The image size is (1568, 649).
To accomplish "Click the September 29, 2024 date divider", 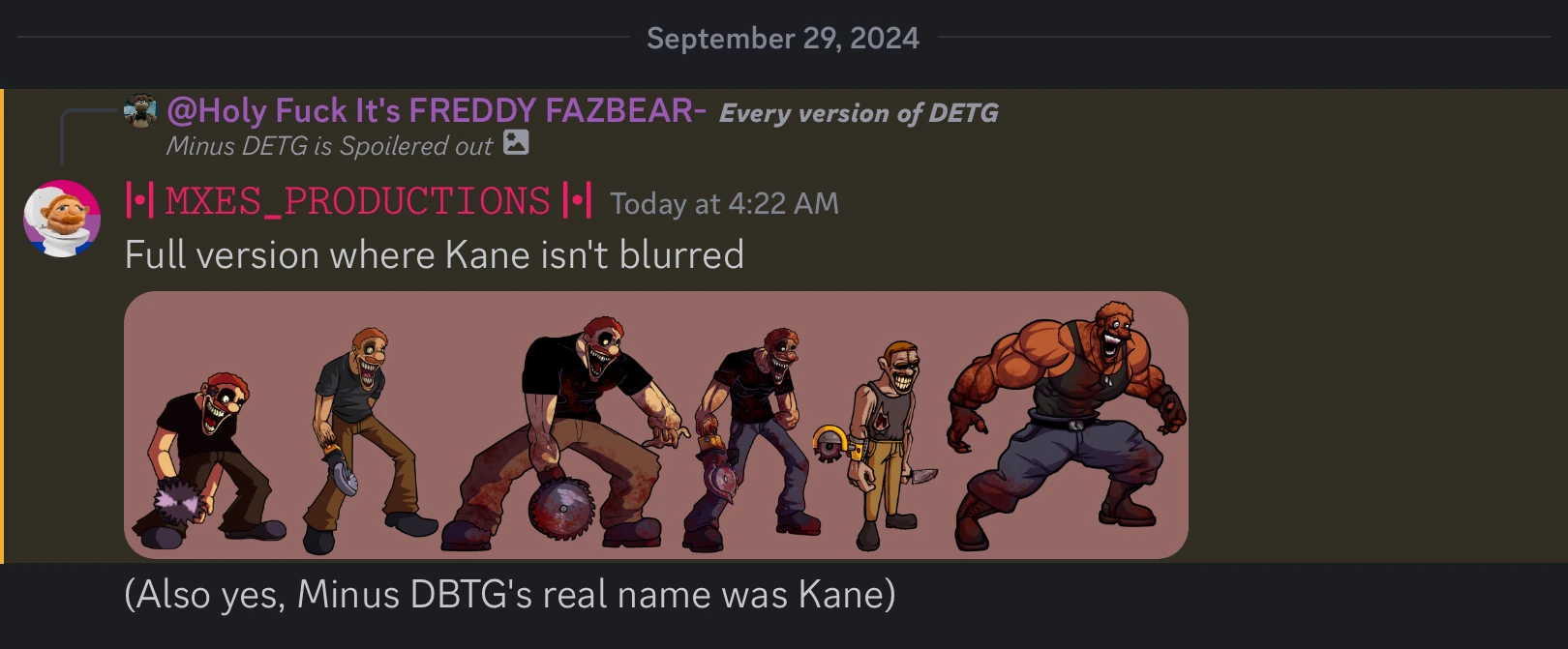I will coord(783,39).
